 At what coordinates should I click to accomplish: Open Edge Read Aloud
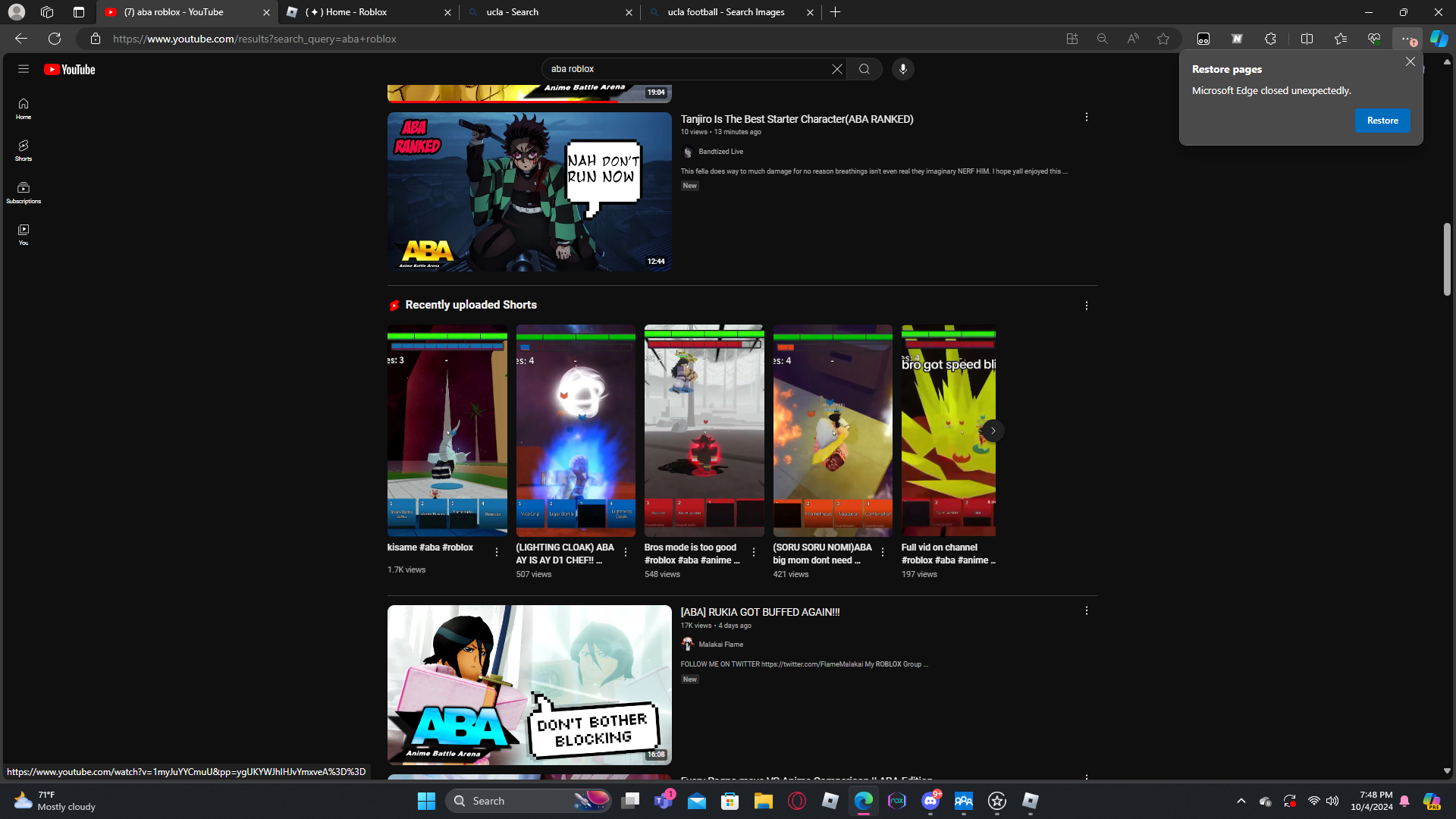click(x=1133, y=39)
